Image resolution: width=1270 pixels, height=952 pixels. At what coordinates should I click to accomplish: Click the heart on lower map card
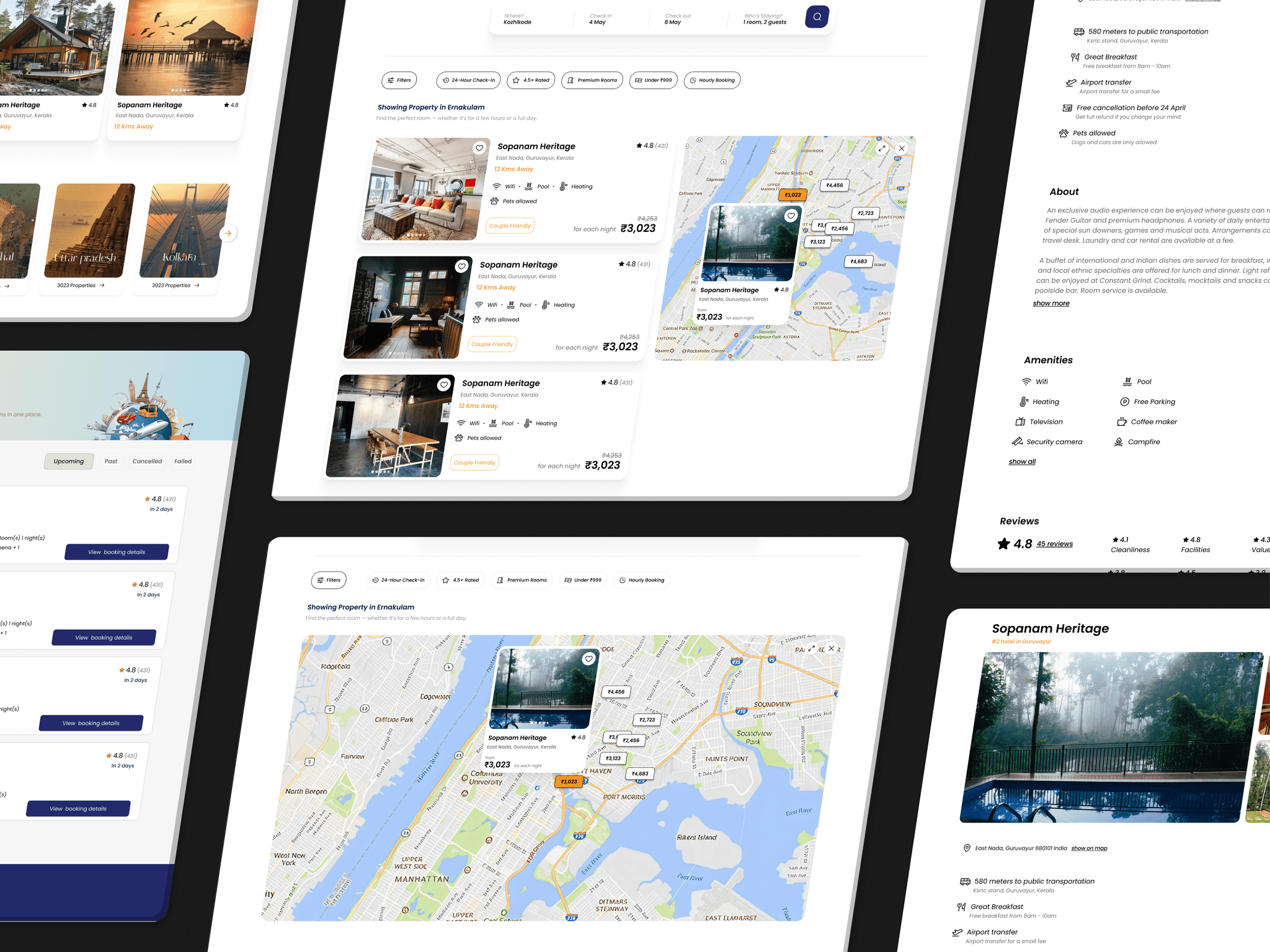coord(588,659)
